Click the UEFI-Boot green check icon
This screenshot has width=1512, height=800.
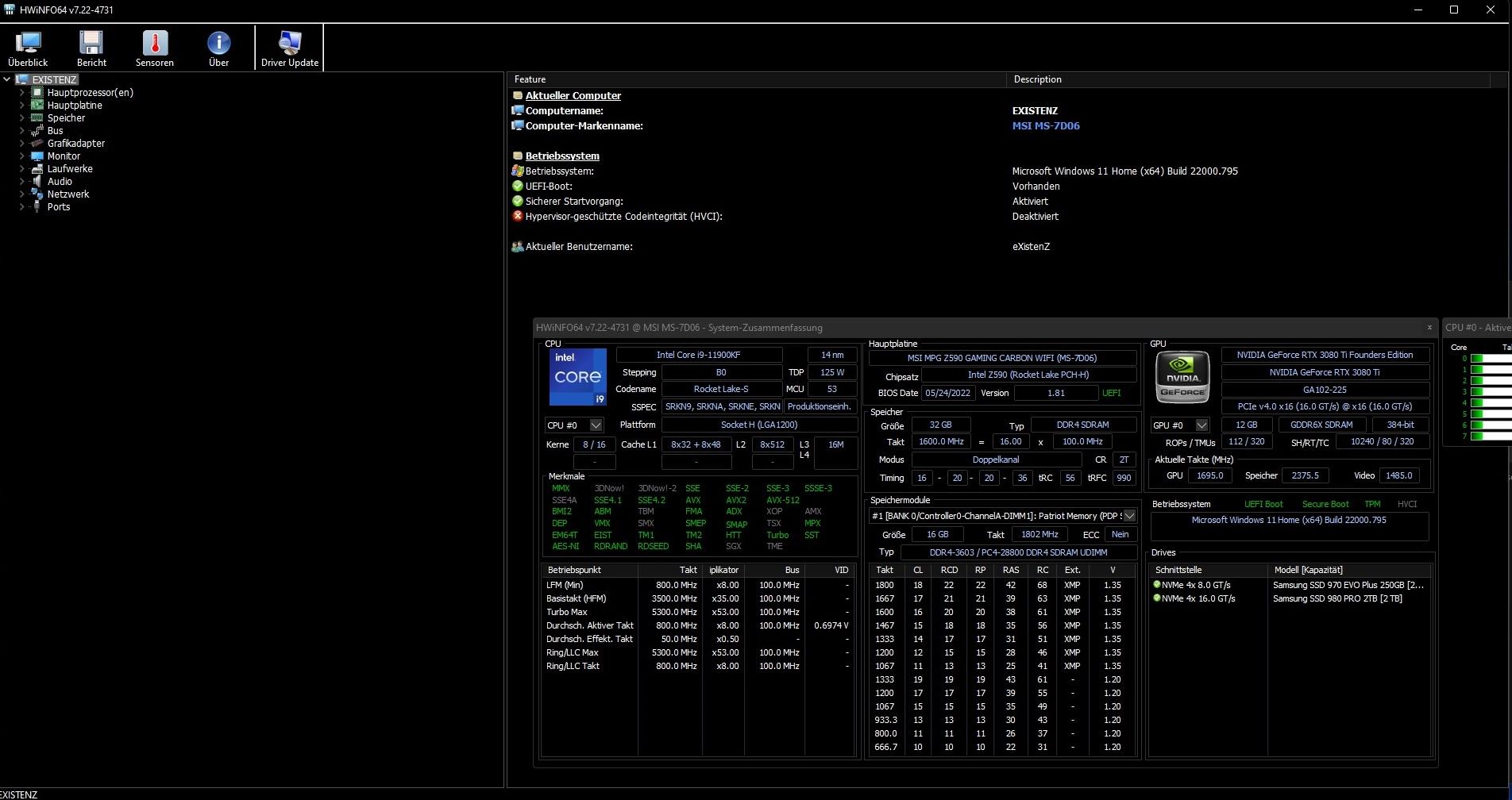click(518, 187)
